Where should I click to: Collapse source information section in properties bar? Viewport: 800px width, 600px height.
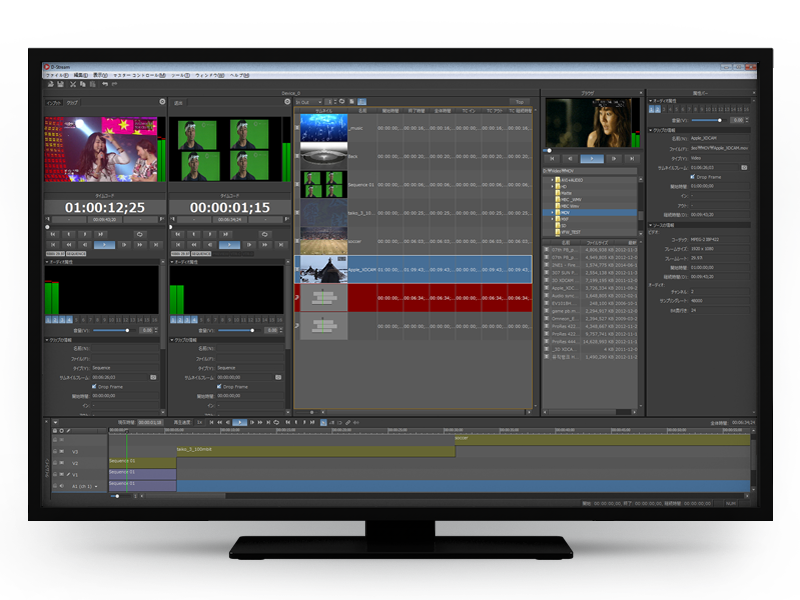[x=651, y=225]
